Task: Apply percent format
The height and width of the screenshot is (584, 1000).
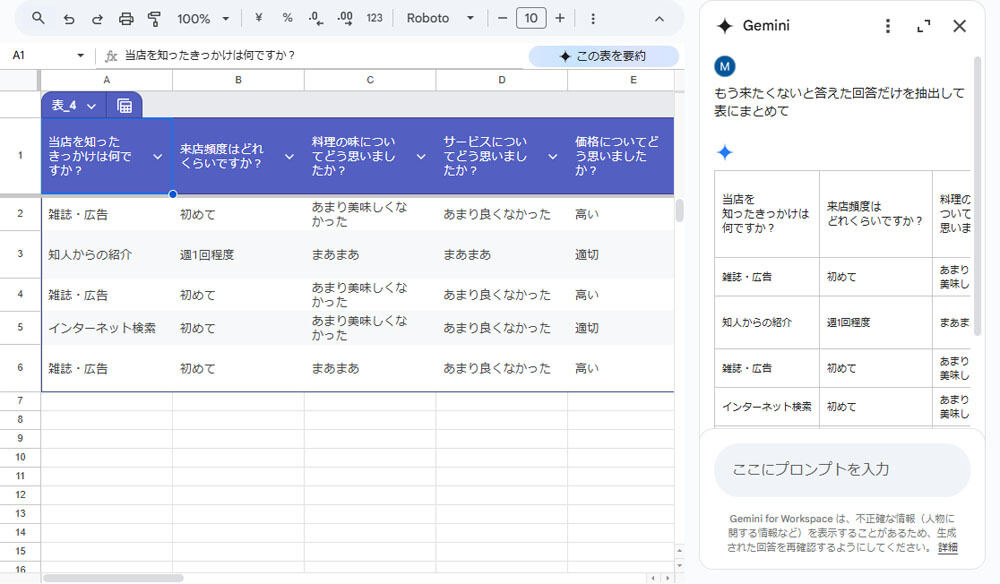Action: [287, 18]
